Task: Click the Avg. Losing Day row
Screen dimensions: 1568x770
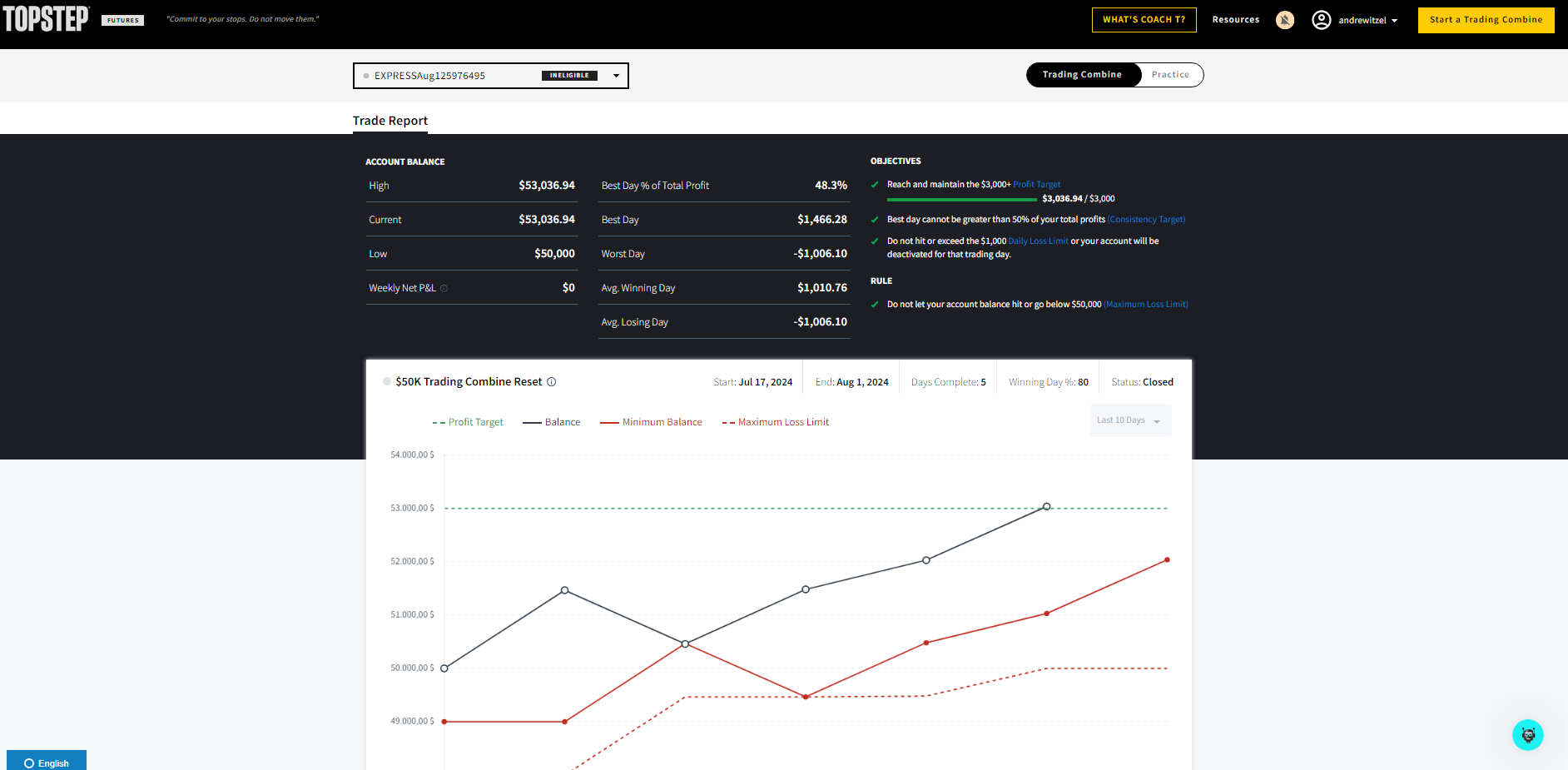Action: coord(724,322)
